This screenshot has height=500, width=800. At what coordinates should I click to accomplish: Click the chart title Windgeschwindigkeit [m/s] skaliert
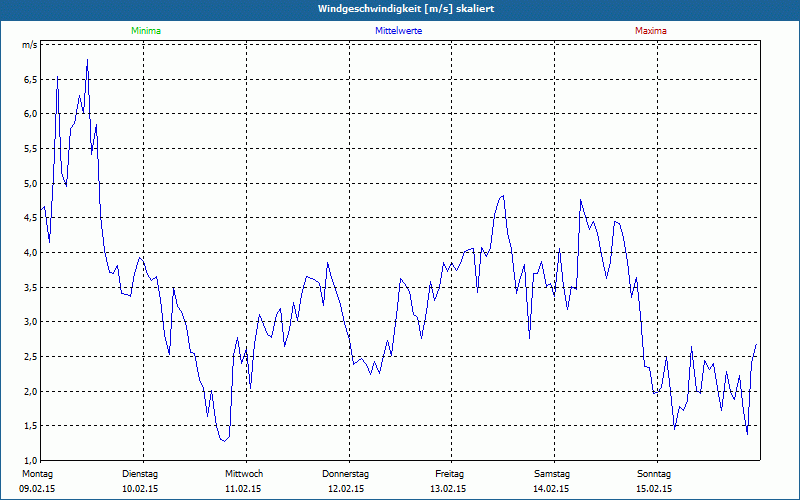pyautogui.click(x=406, y=9)
